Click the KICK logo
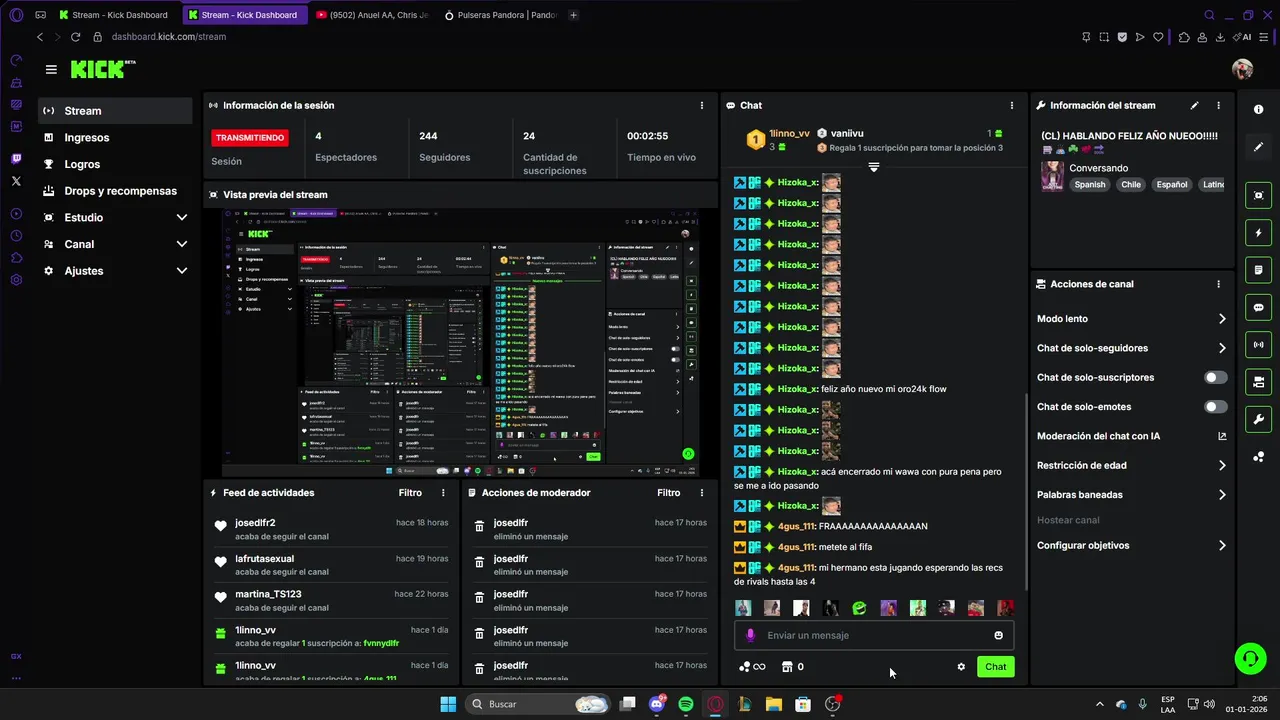 103,69
